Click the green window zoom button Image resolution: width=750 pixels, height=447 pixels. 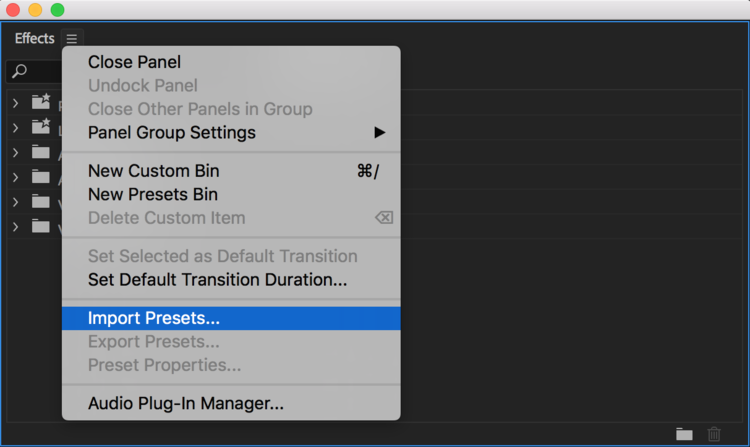click(57, 10)
